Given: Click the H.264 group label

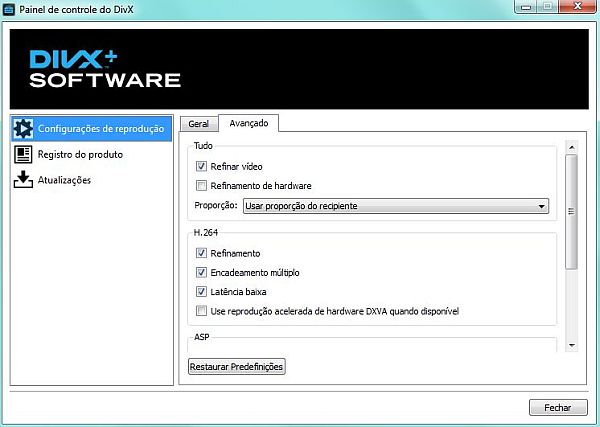Looking at the screenshot, I should click(x=206, y=232).
